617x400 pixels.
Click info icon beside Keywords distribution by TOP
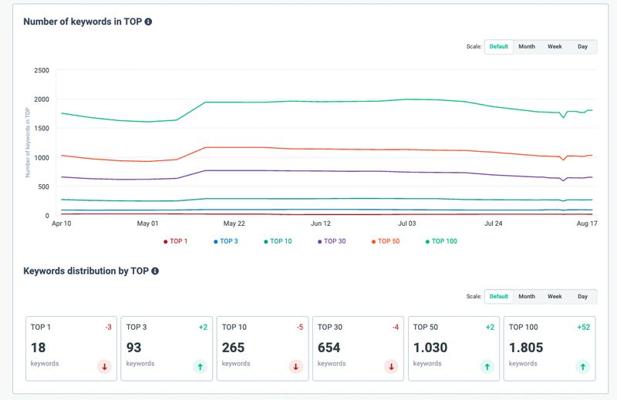coord(155,271)
